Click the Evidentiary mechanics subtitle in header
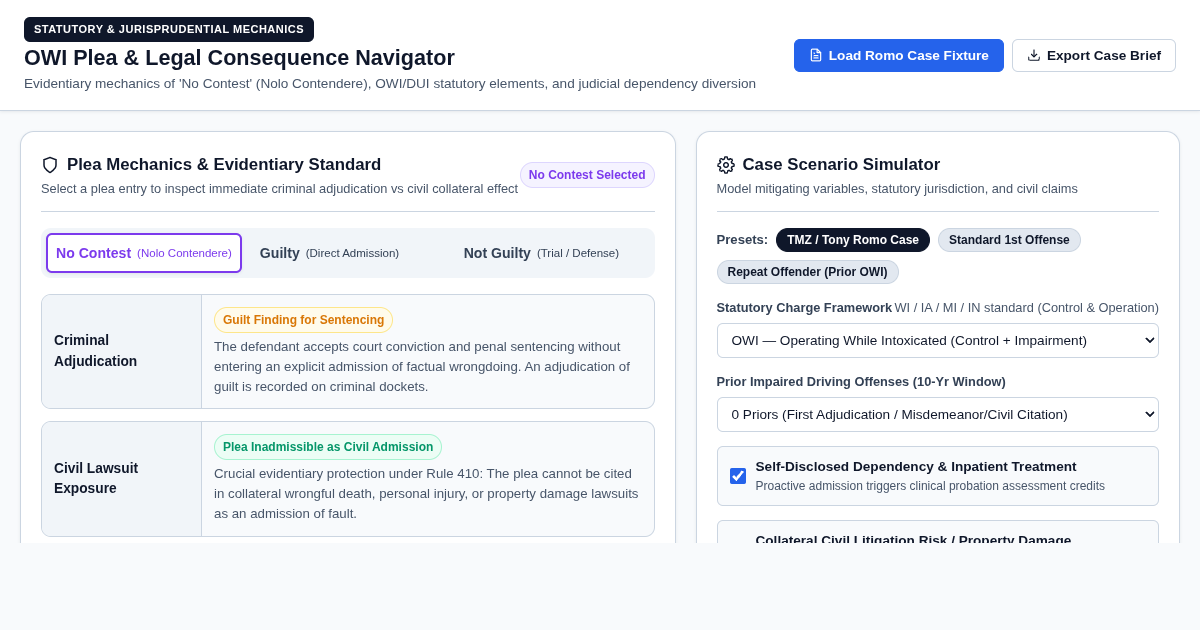The height and width of the screenshot is (630, 1200). [390, 84]
